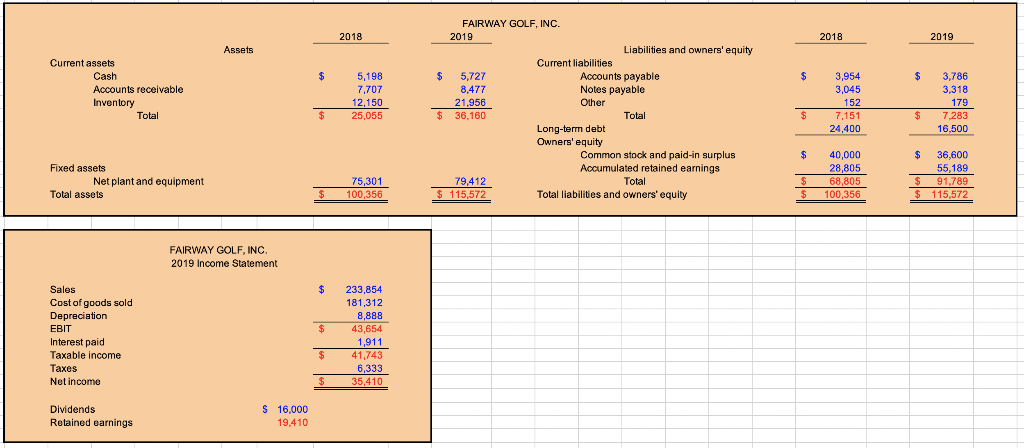The image size is (1024, 448).
Task: Select the Depreciation label
Action: 78,315
